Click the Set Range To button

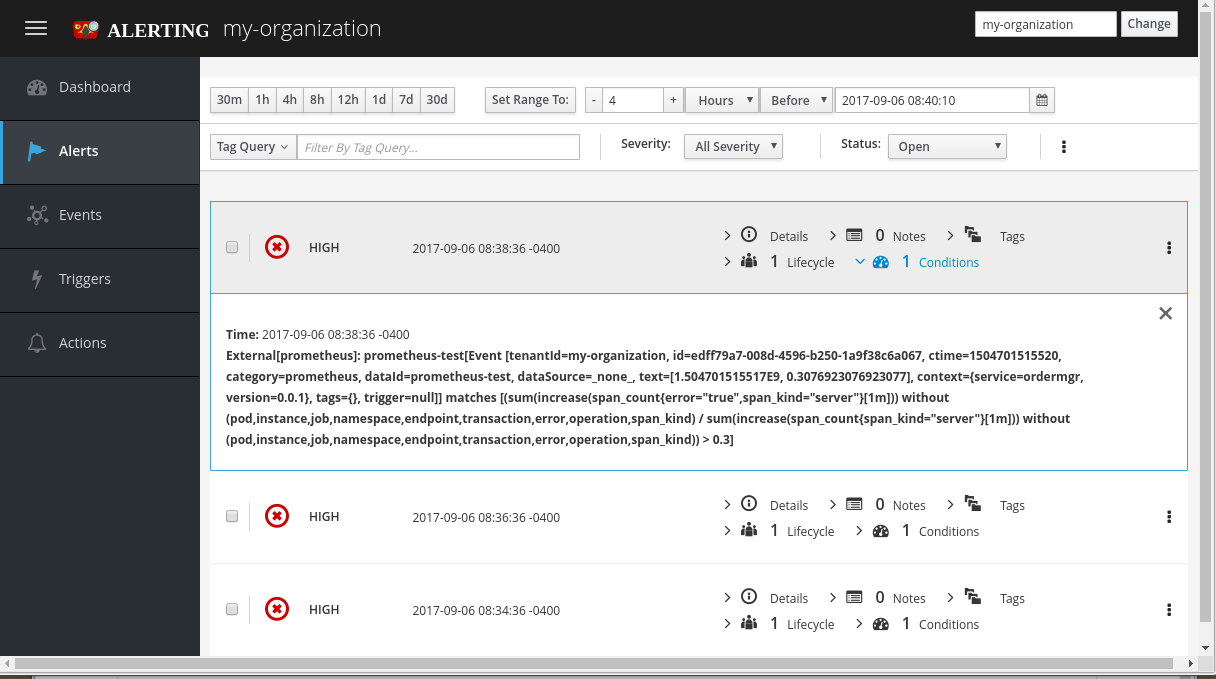(x=530, y=100)
